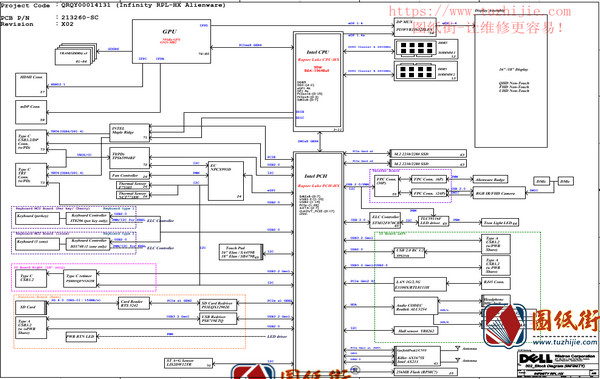The image size is (600, 379).
Task: Click the lower DDR5 memory slot icon
Action: coord(416,72)
